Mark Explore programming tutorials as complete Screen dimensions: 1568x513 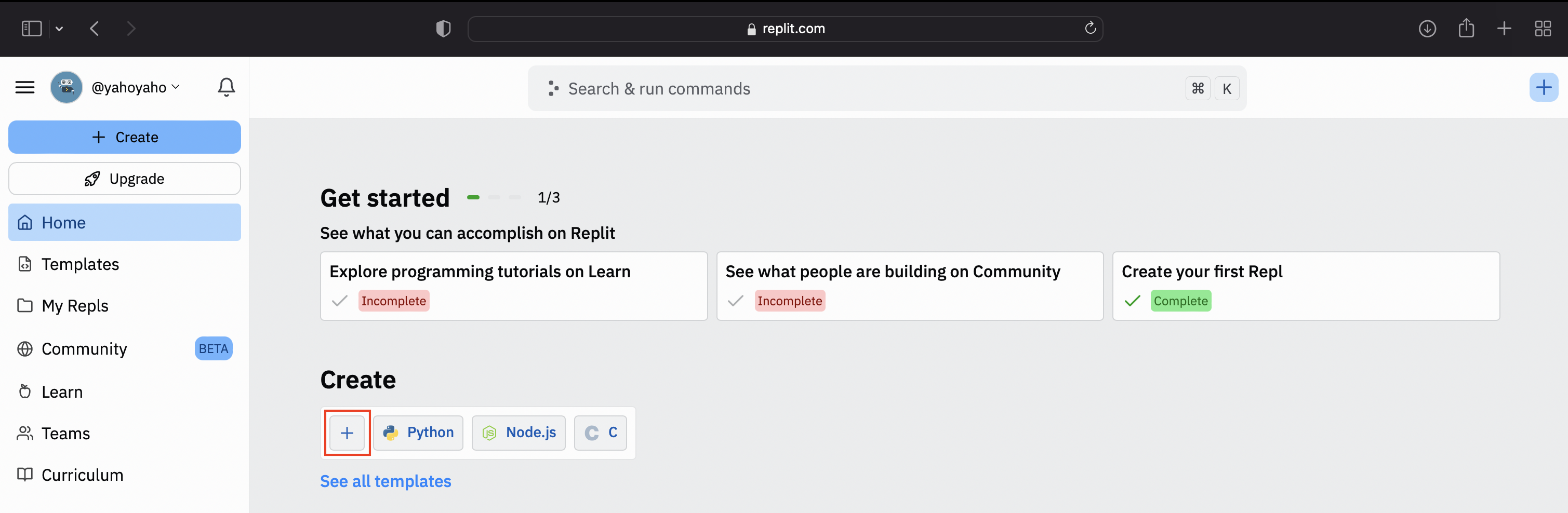coord(339,301)
